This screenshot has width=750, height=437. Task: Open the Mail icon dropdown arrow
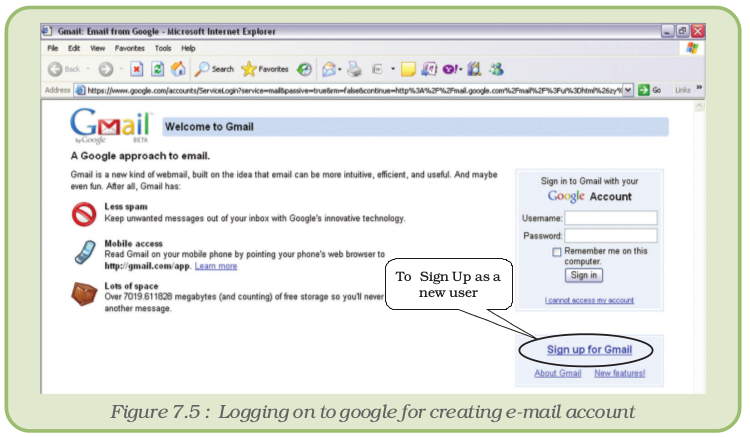[x=340, y=69]
